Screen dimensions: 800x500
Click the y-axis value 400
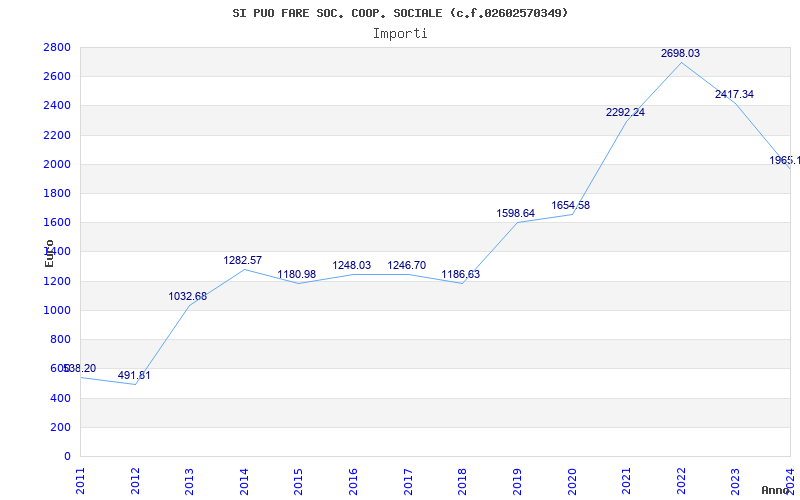click(x=60, y=398)
